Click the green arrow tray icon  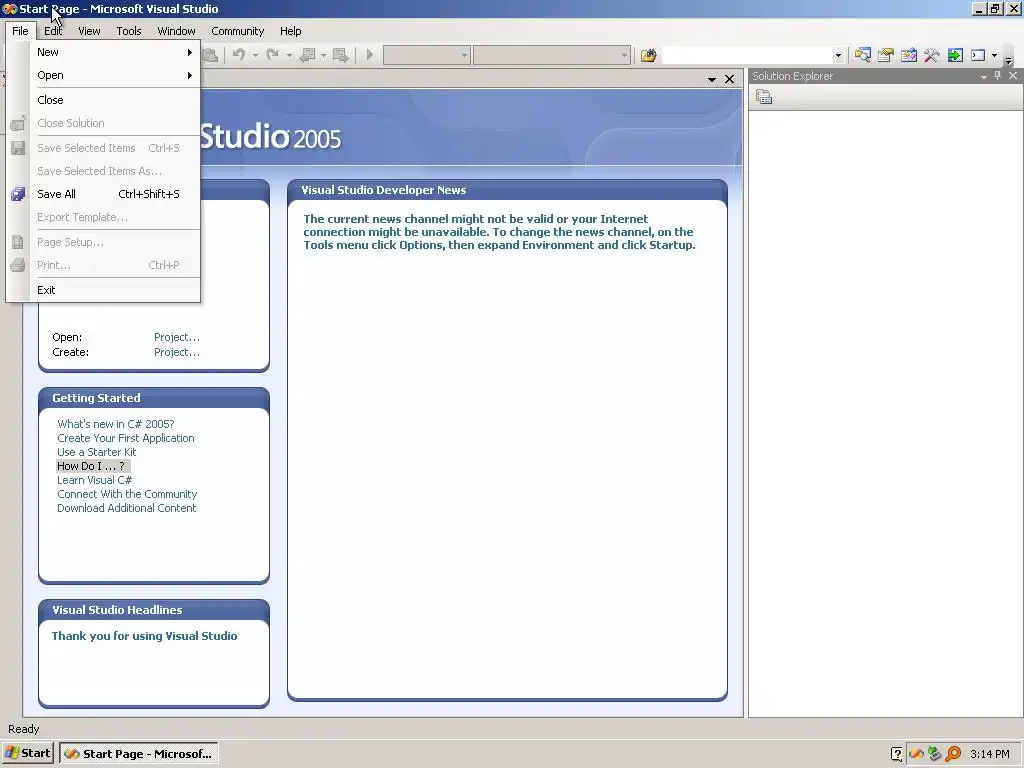(935, 754)
